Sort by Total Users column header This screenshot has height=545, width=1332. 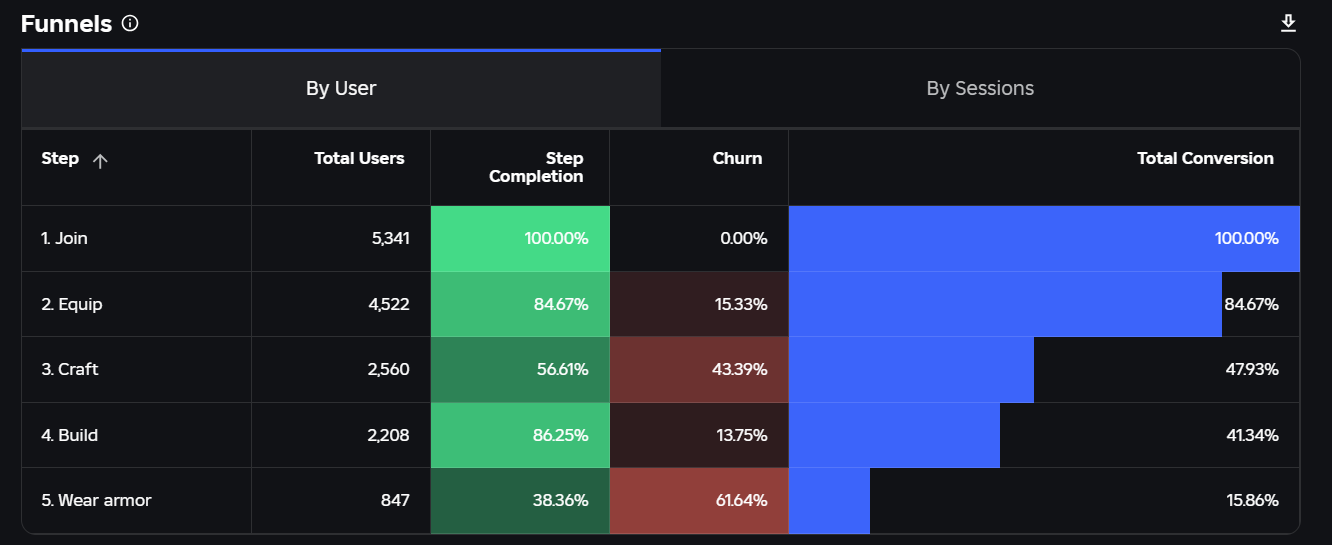coord(359,158)
